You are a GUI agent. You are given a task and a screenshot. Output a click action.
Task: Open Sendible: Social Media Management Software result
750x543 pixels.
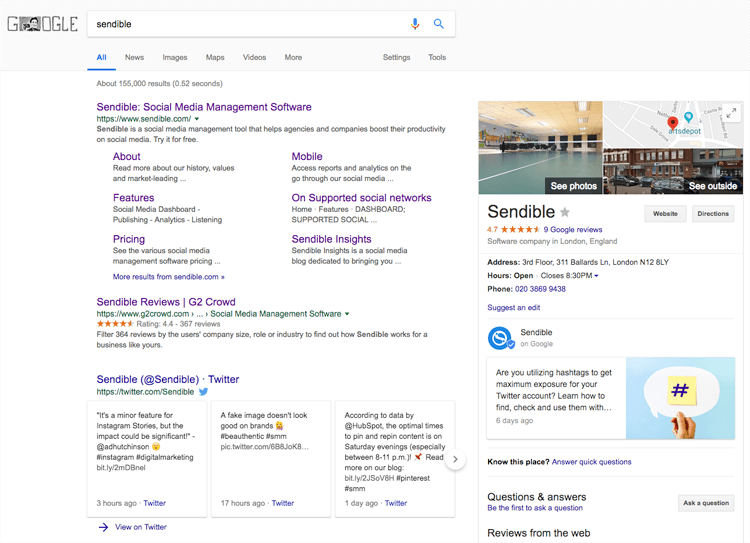(204, 107)
